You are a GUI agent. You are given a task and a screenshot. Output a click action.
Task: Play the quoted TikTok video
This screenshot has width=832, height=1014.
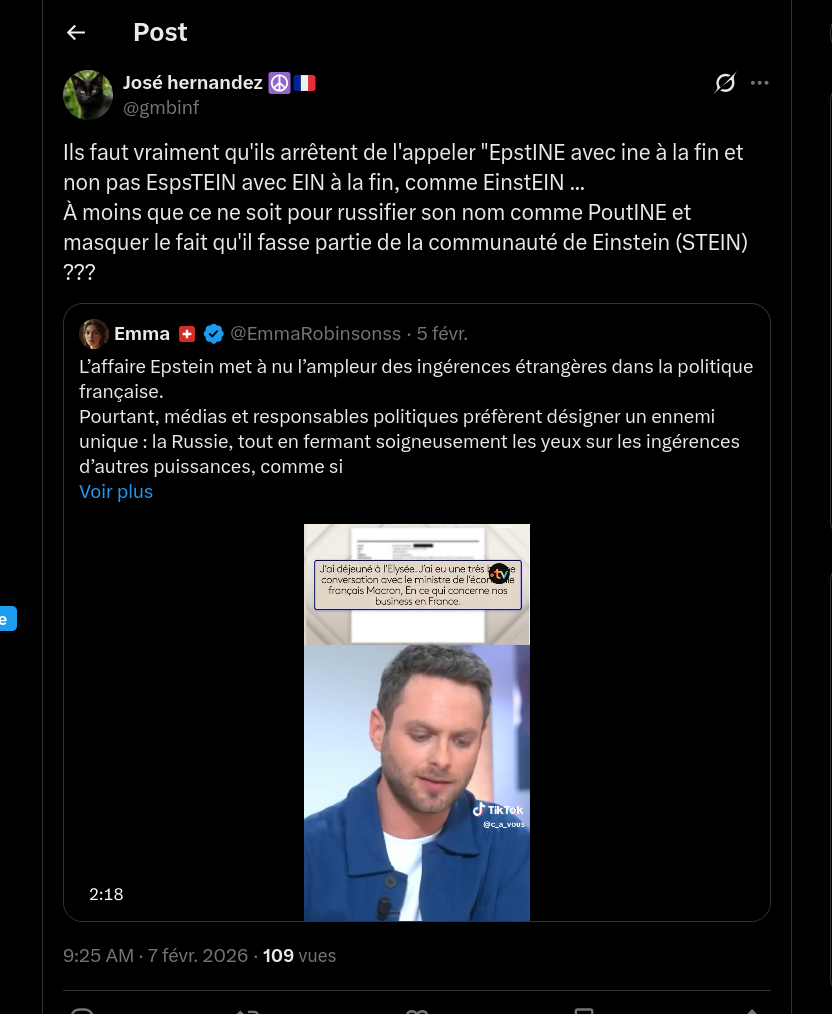click(x=417, y=722)
